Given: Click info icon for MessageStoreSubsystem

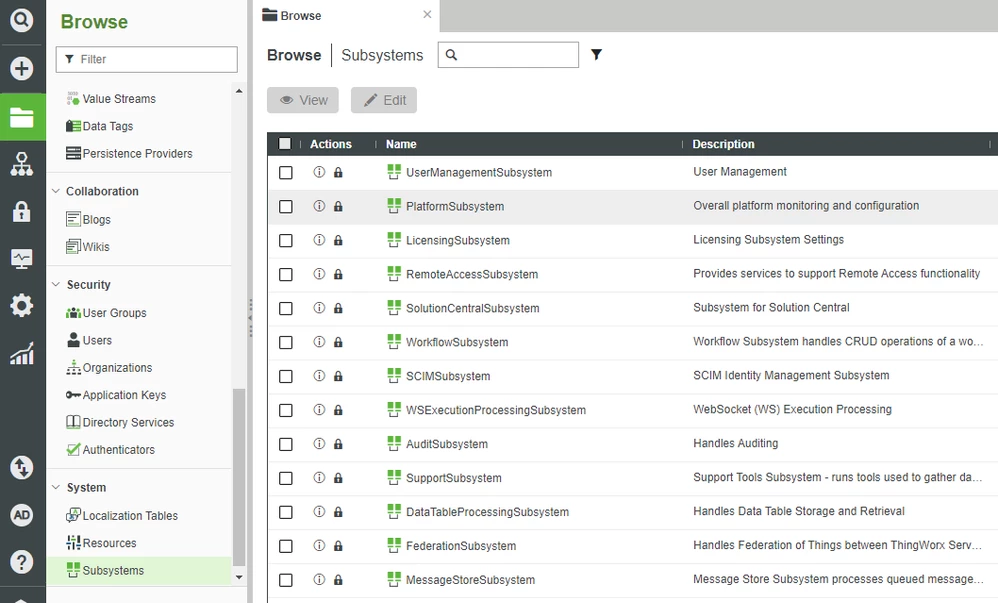Looking at the screenshot, I should point(319,579).
